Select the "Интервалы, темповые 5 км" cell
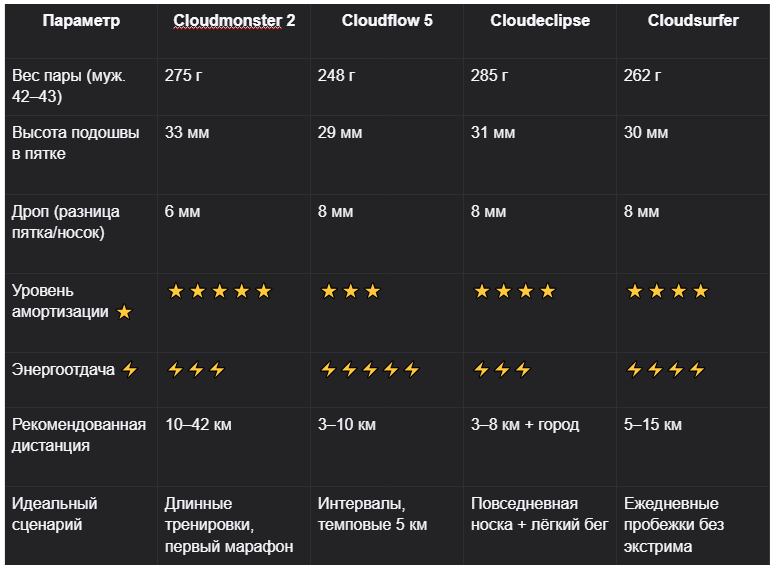This screenshot has height=570, width=775. [x=372, y=513]
